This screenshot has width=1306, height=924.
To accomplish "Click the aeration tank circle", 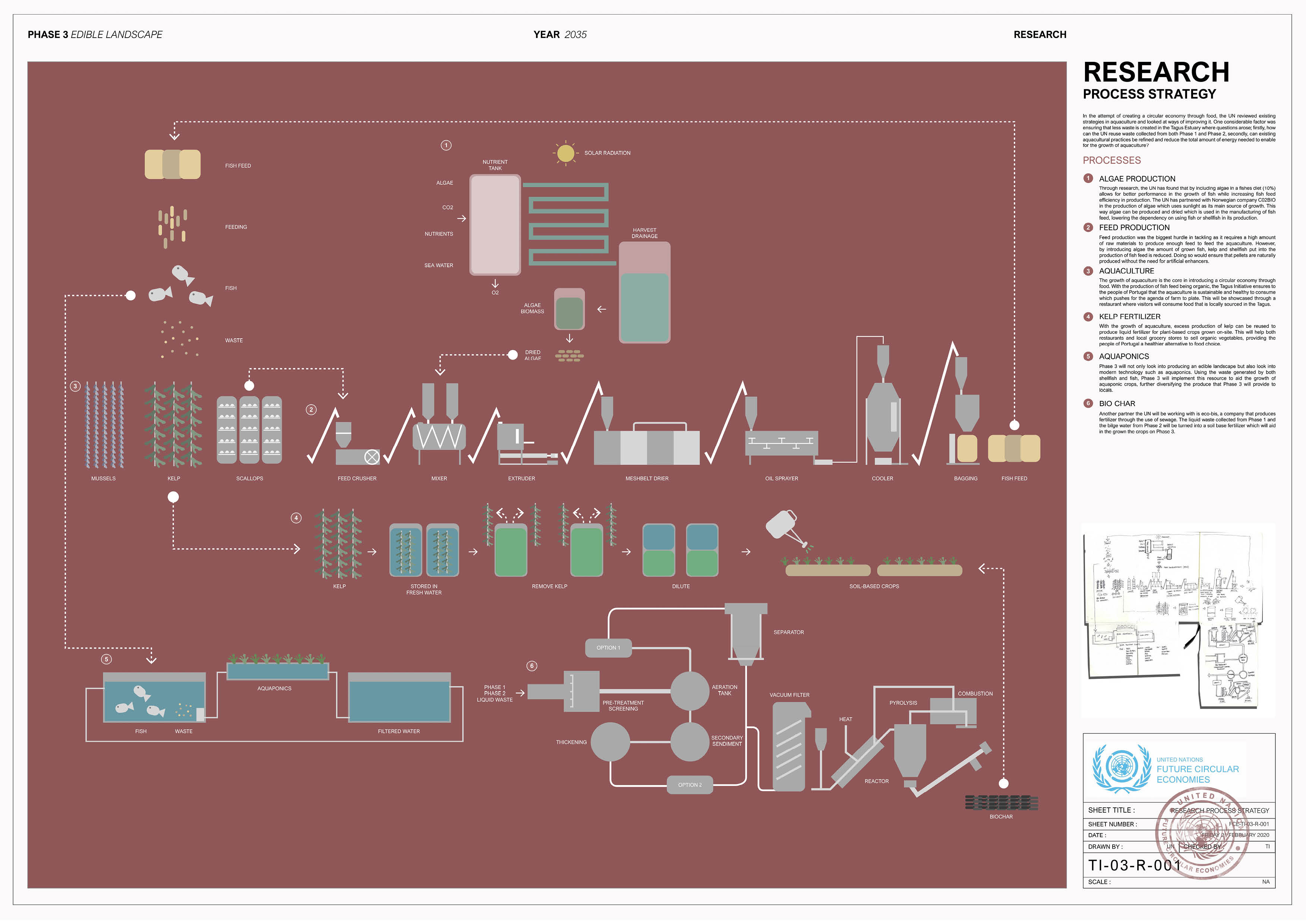I will (690, 691).
